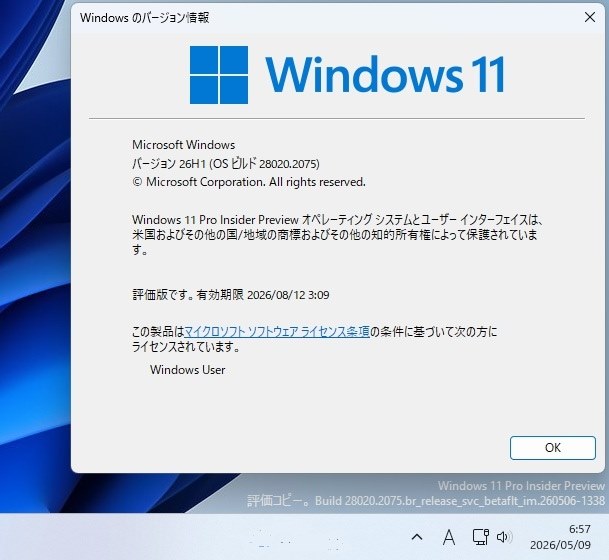Click the Windows 11 logo image
609x560 pixels.
(347, 75)
